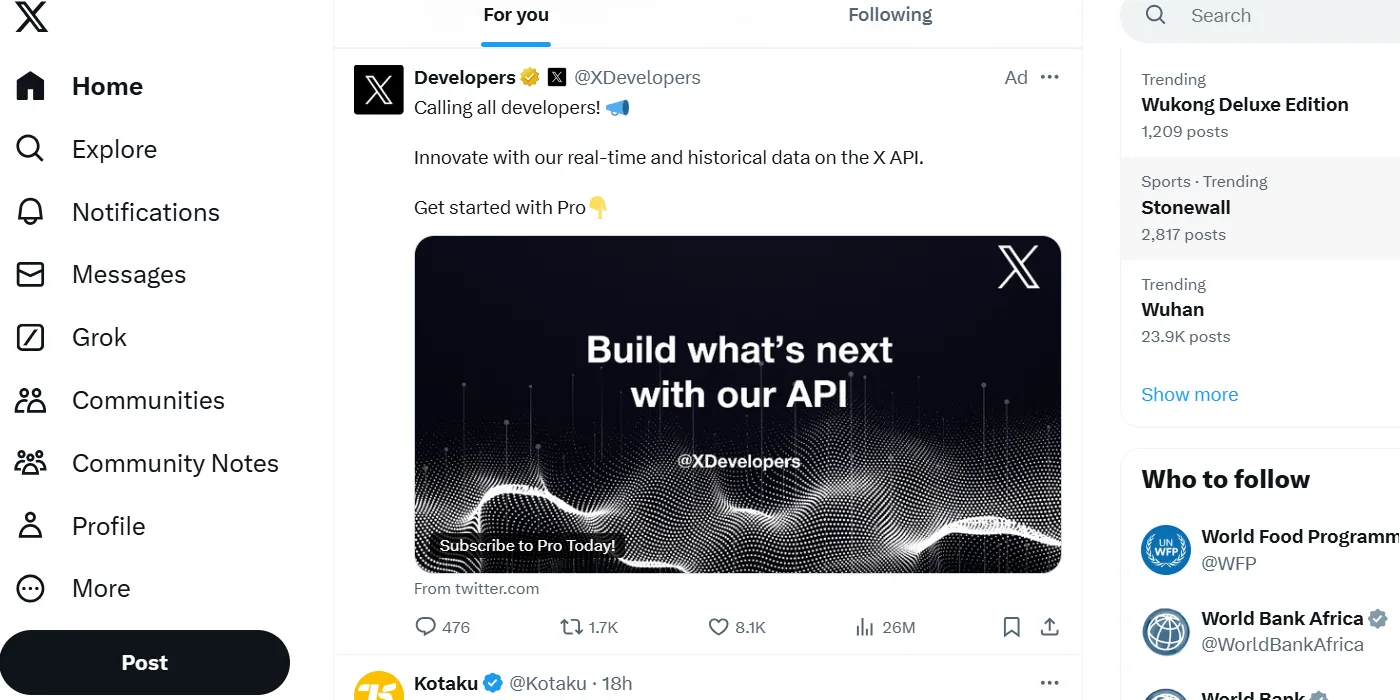Reply to the Developers post
The height and width of the screenshot is (700, 1400).
click(x=426, y=627)
